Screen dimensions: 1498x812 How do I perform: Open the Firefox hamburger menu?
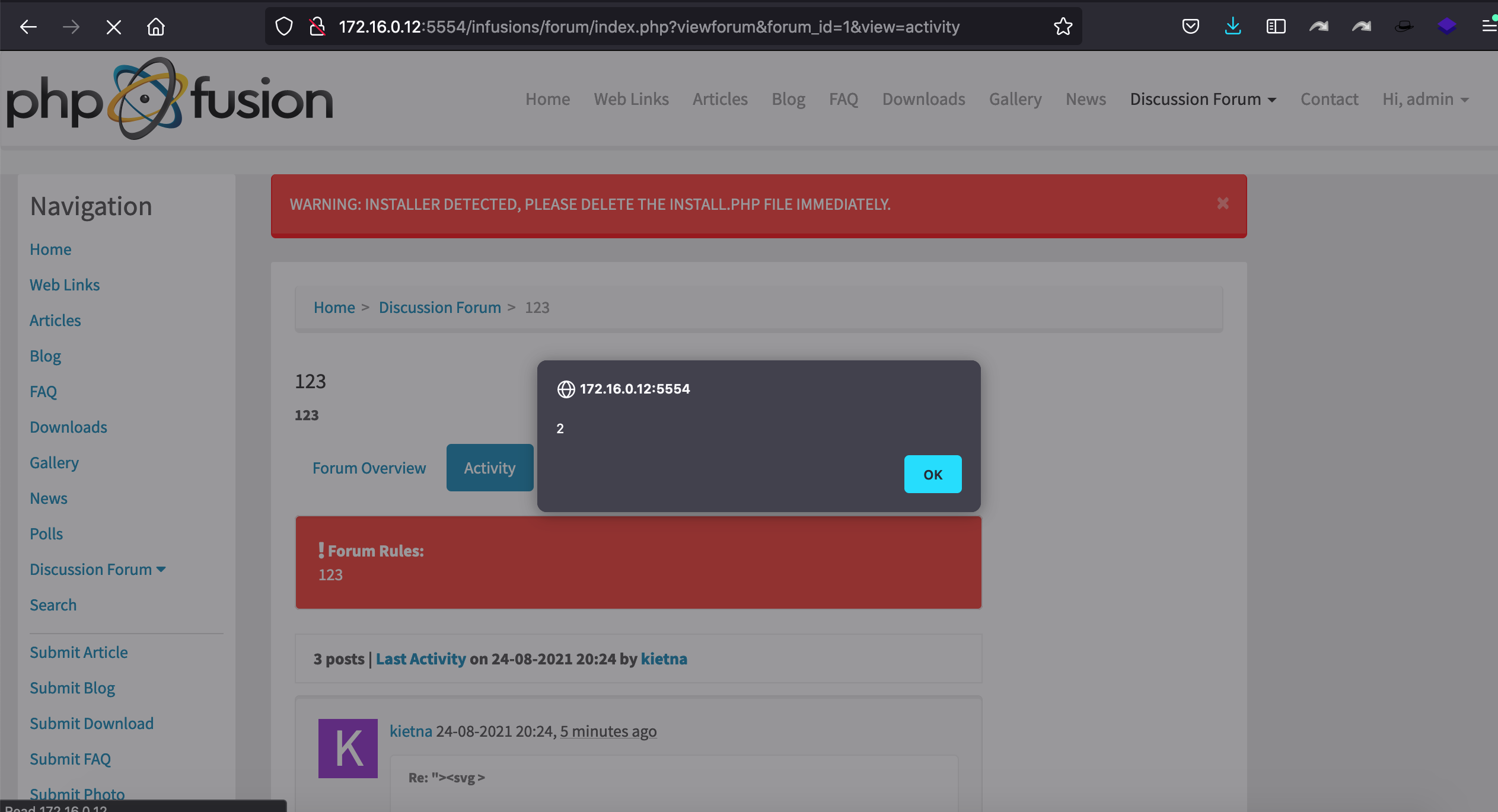(1489, 26)
